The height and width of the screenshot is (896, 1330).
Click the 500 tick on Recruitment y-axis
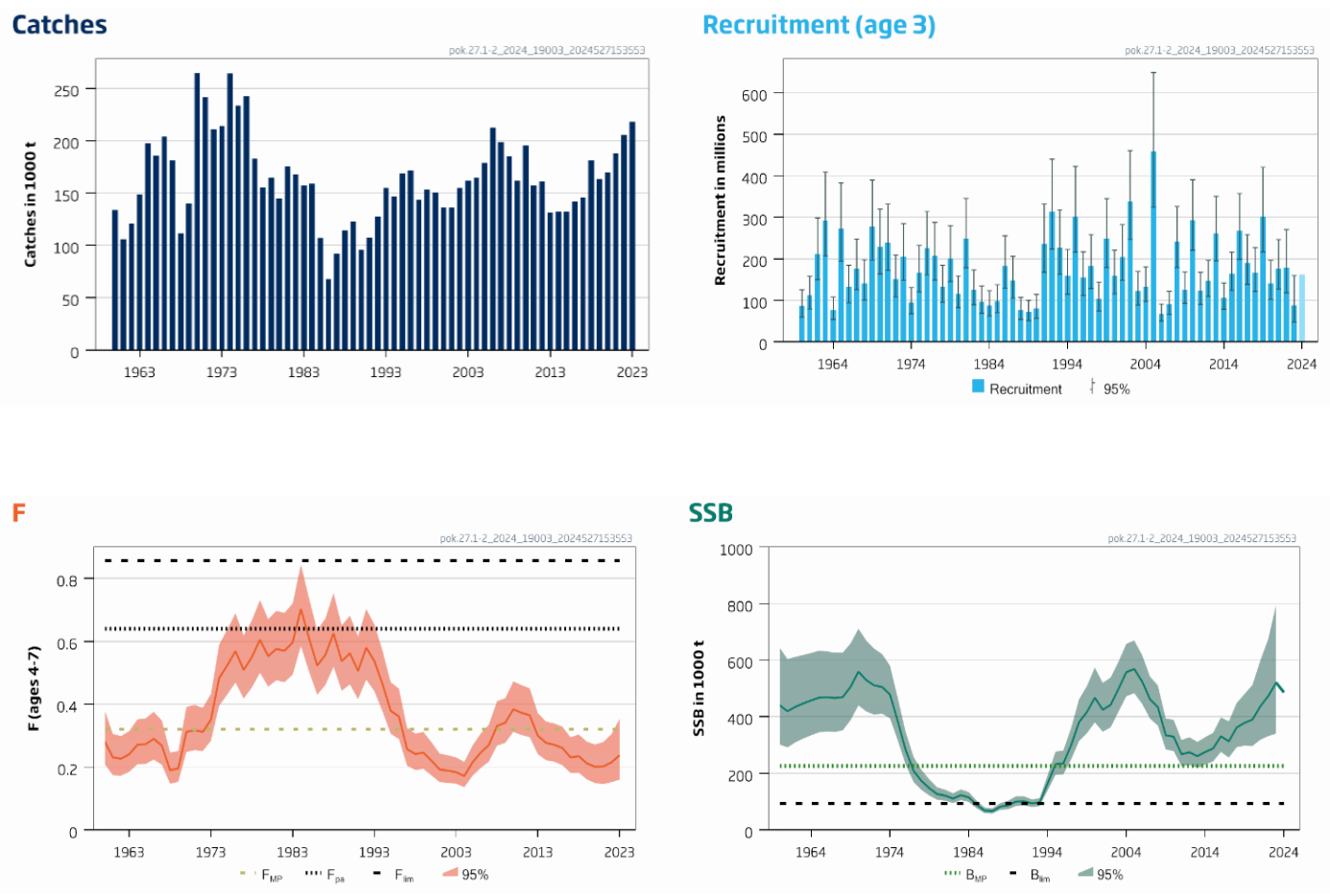[754, 137]
